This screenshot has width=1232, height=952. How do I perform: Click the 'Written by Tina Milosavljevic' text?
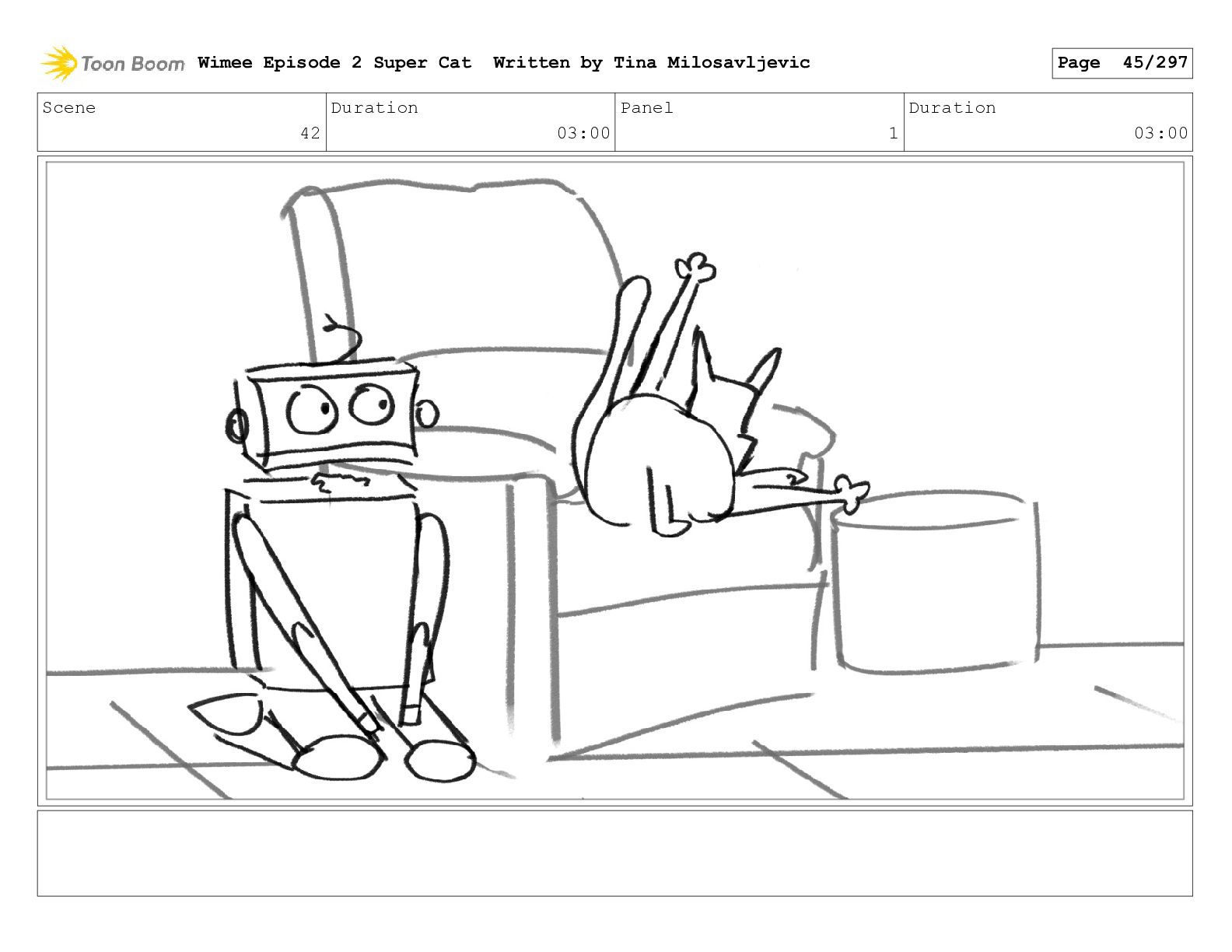pos(652,62)
